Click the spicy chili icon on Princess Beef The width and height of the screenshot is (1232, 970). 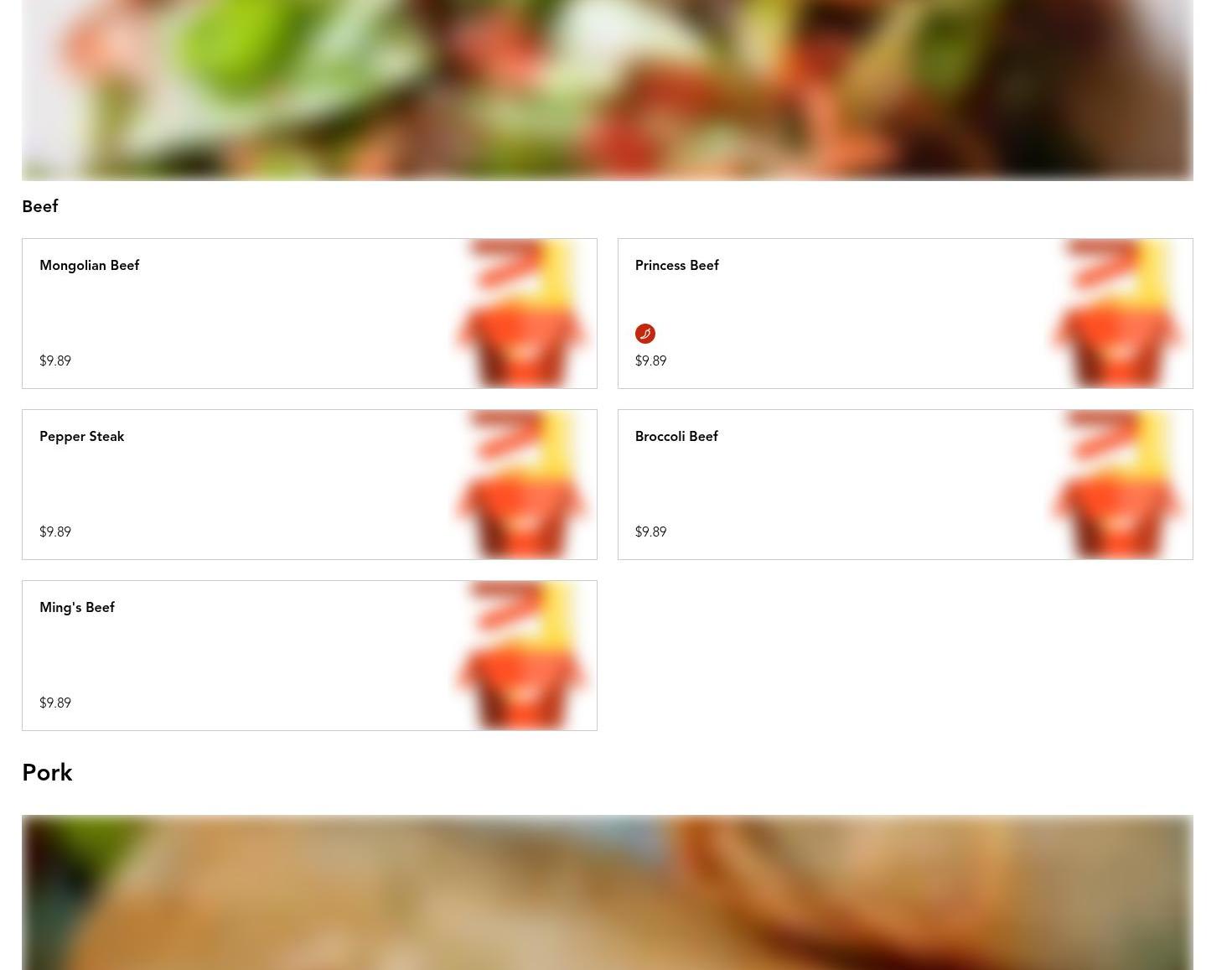tap(644, 334)
